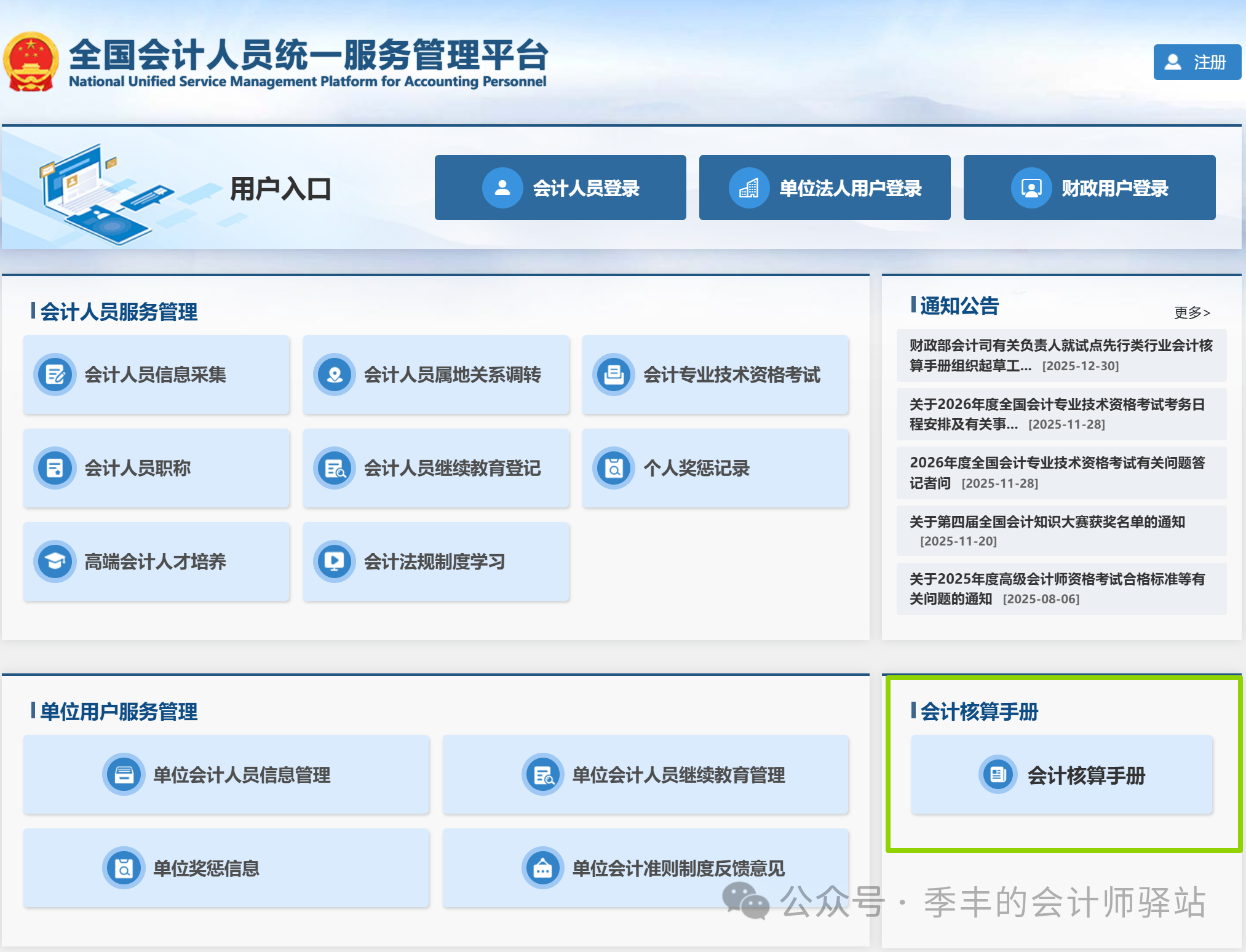Open the 第四届全国会计知识大赛获奖名单 notice
Viewport: 1246px width, 952px height.
click(1047, 522)
